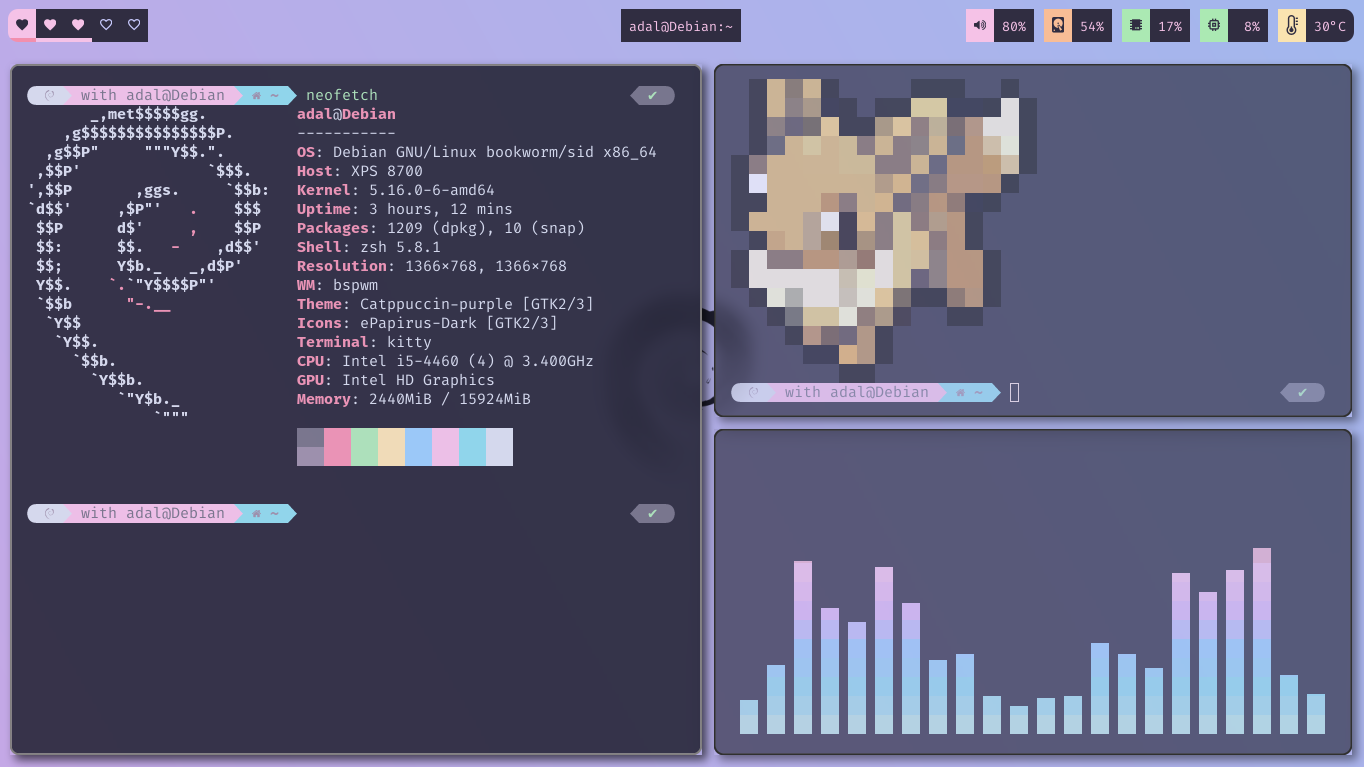
Task: Click the swirl icon in the pixel-art terminal prompt
Action: (x=752, y=392)
